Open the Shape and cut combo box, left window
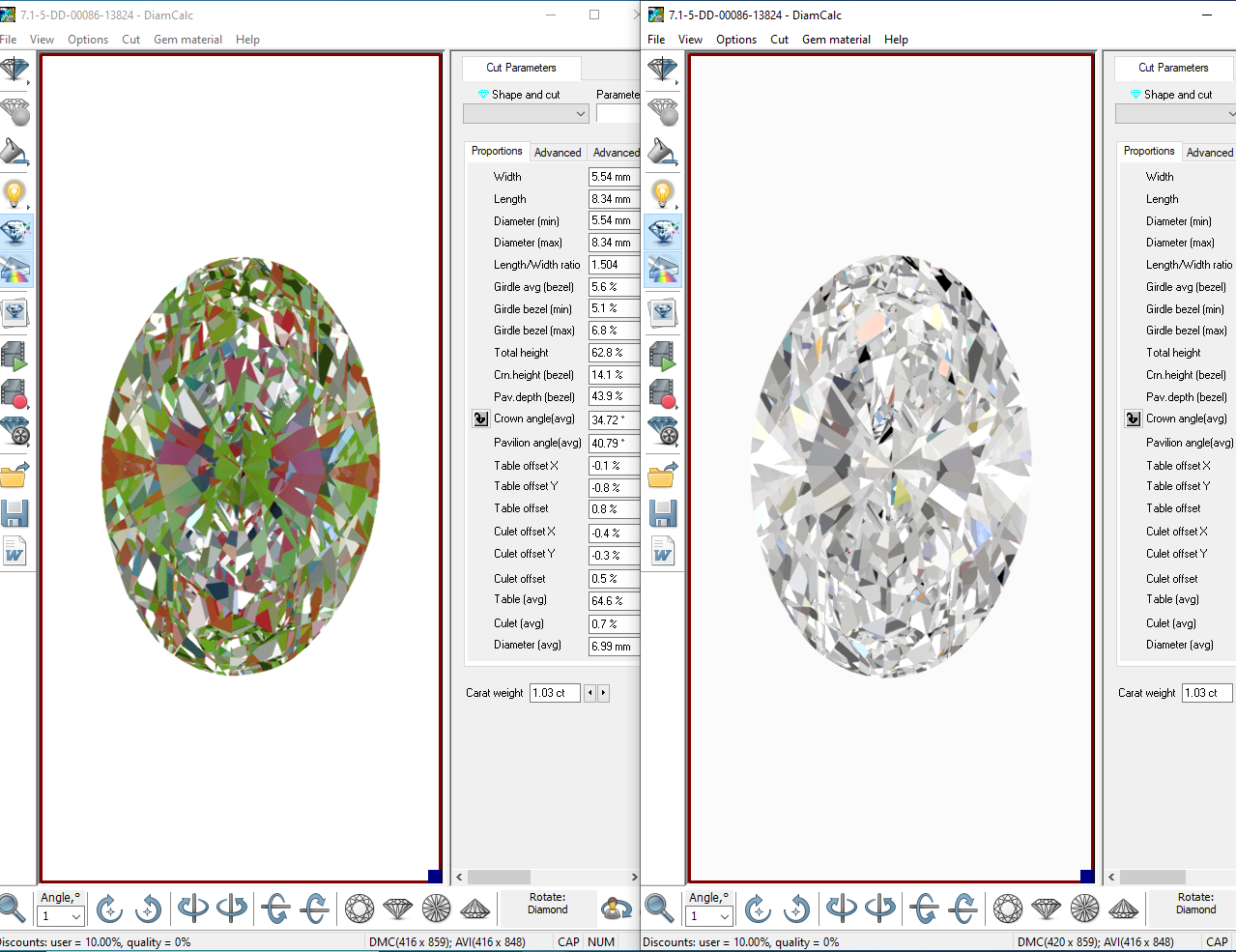Viewport: 1236px width, 952px height. pyautogui.click(x=526, y=113)
